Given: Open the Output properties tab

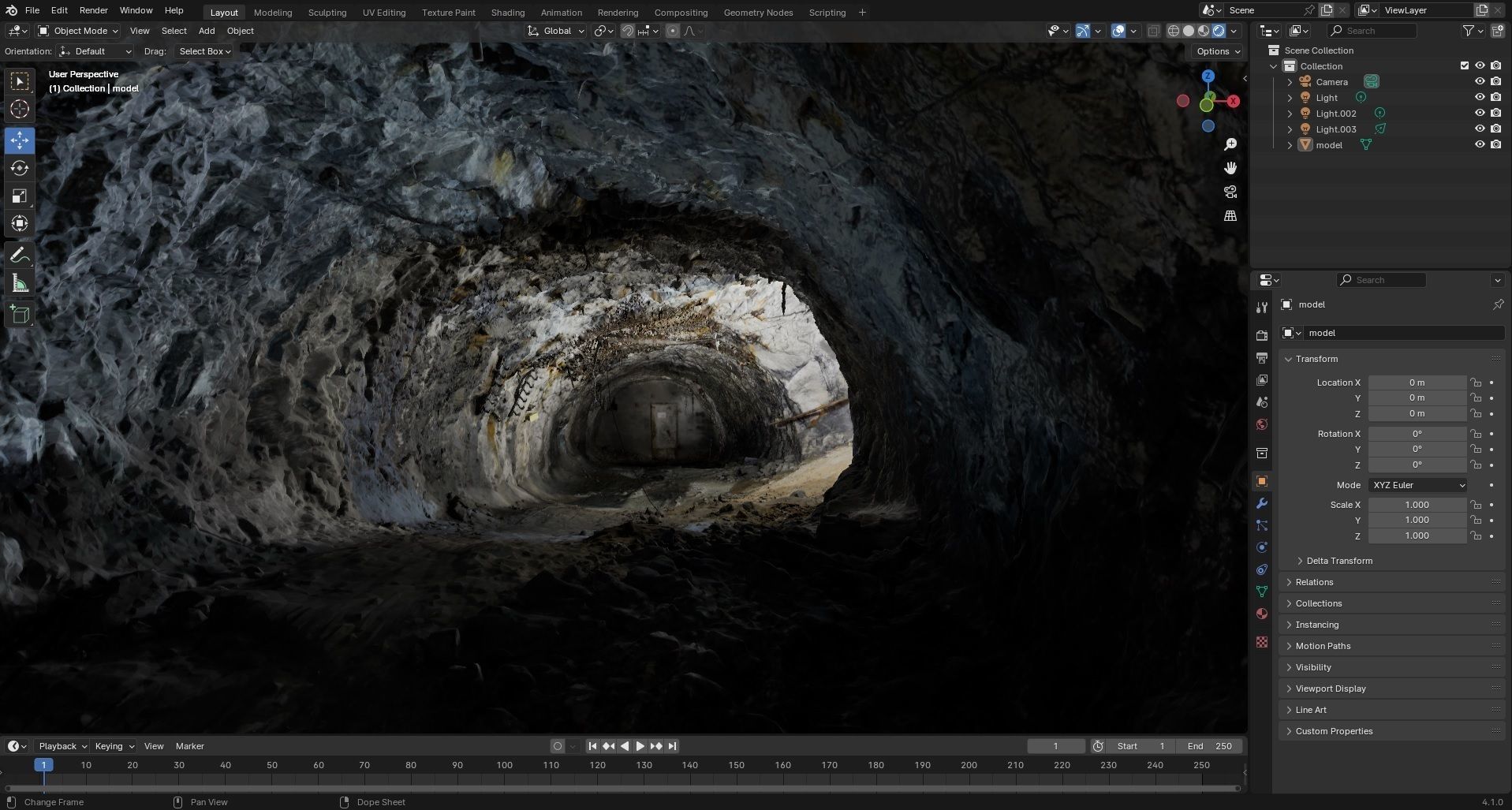Looking at the screenshot, I should [x=1262, y=357].
